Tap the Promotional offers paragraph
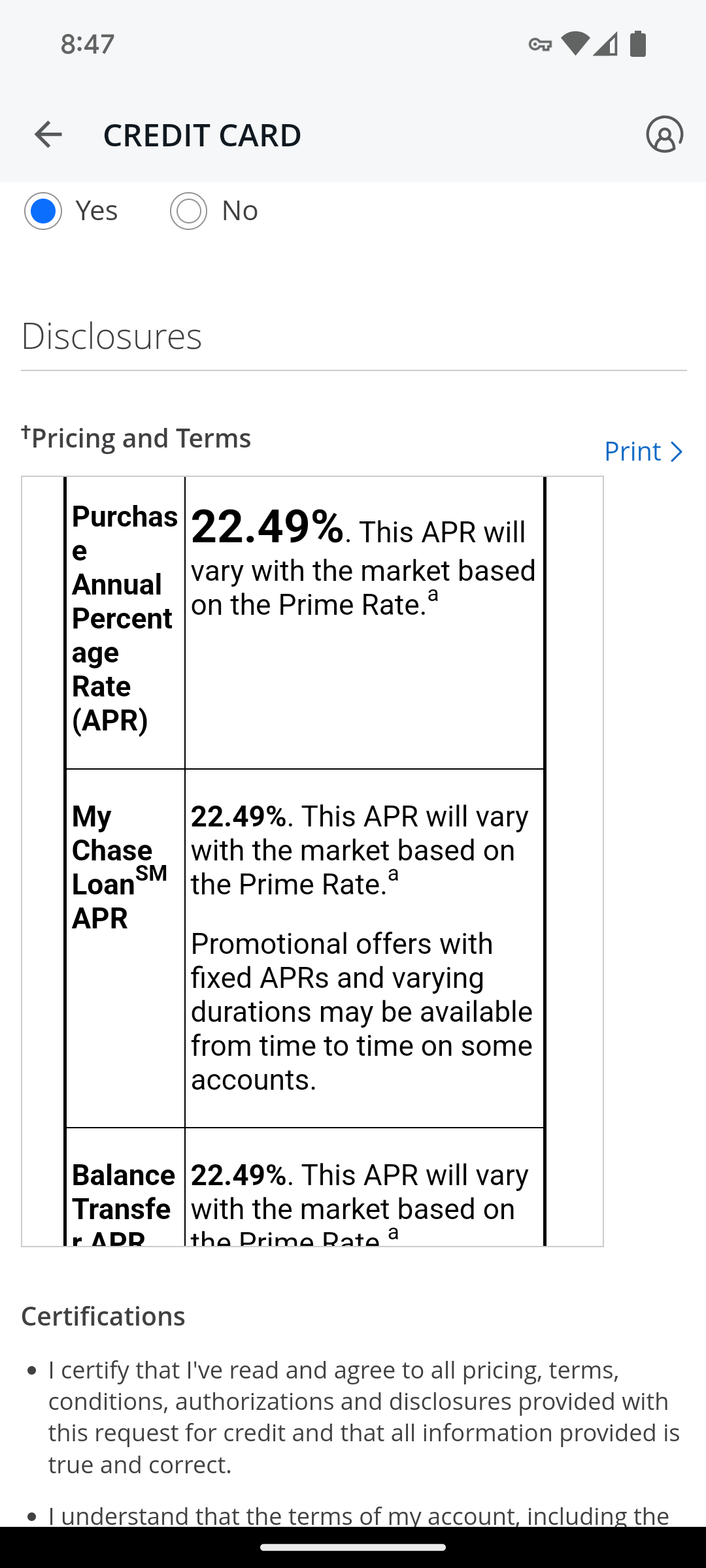Viewport: 706px width, 1568px height. pyautogui.click(x=361, y=1011)
